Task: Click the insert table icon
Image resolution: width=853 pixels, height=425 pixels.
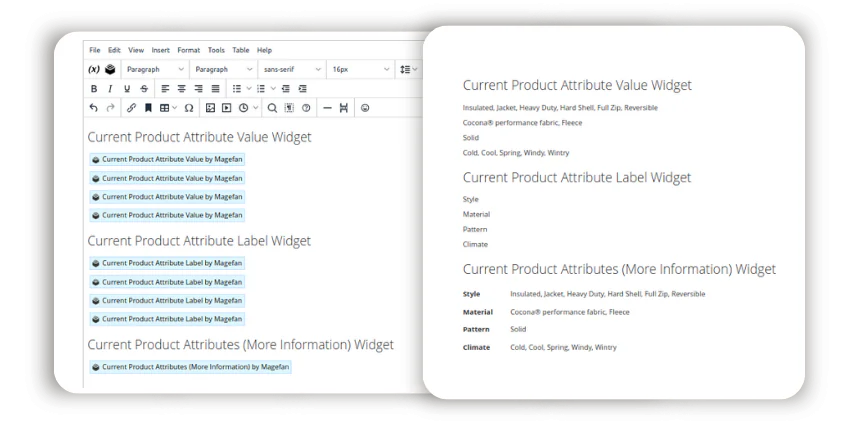Action: (164, 108)
